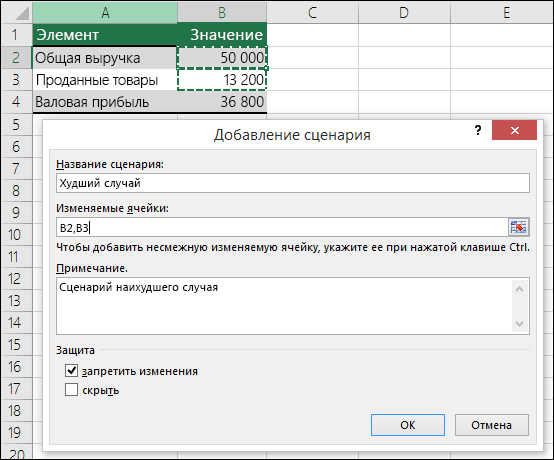554x460 pixels.
Task: Uncheck запретить изменения checkbox
Action: pos(71,371)
